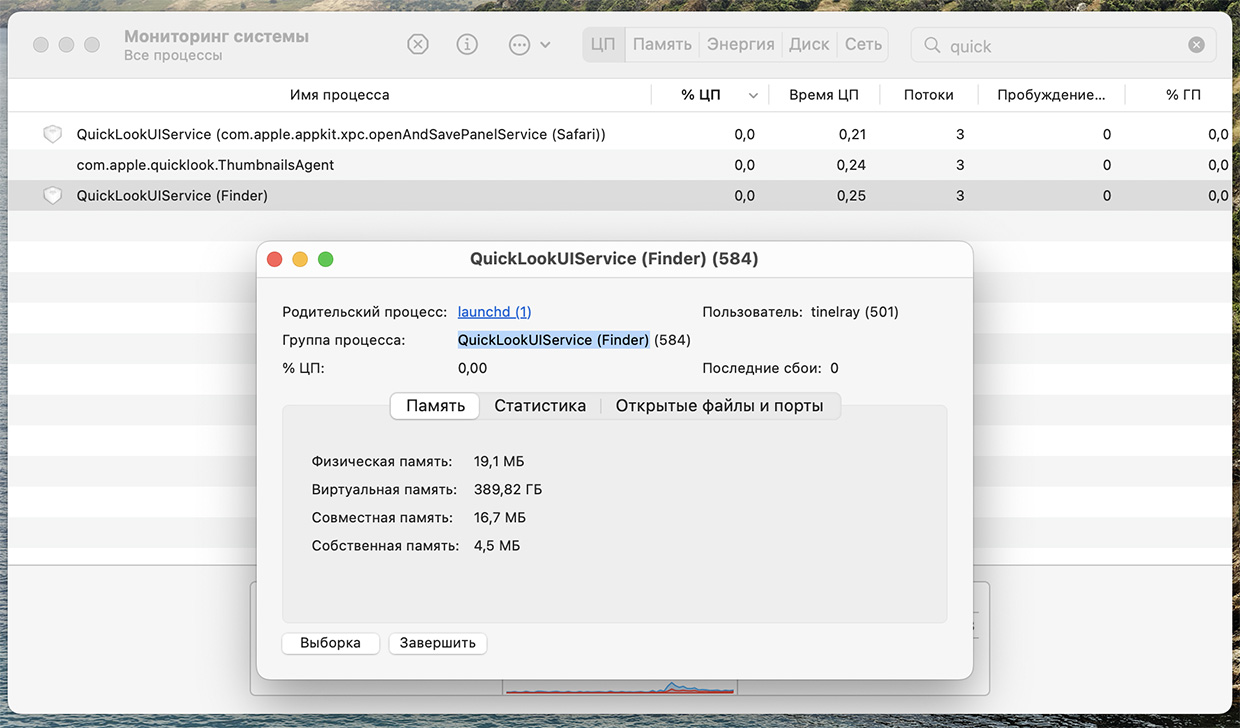Select QuickLookUIService (Safari) process name
This screenshot has height=728, width=1240.
(x=341, y=134)
